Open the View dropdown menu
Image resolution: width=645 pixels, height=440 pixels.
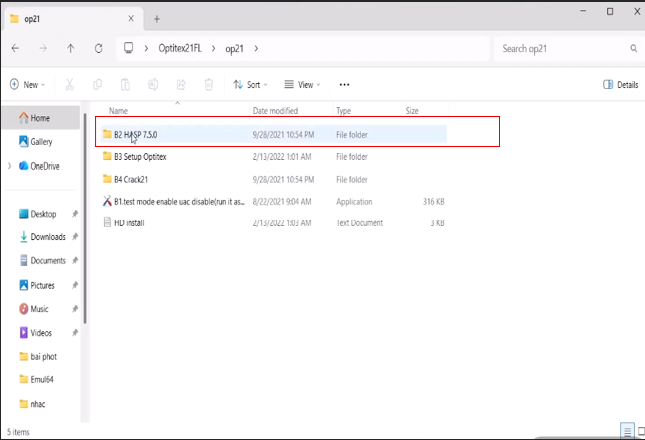point(301,85)
